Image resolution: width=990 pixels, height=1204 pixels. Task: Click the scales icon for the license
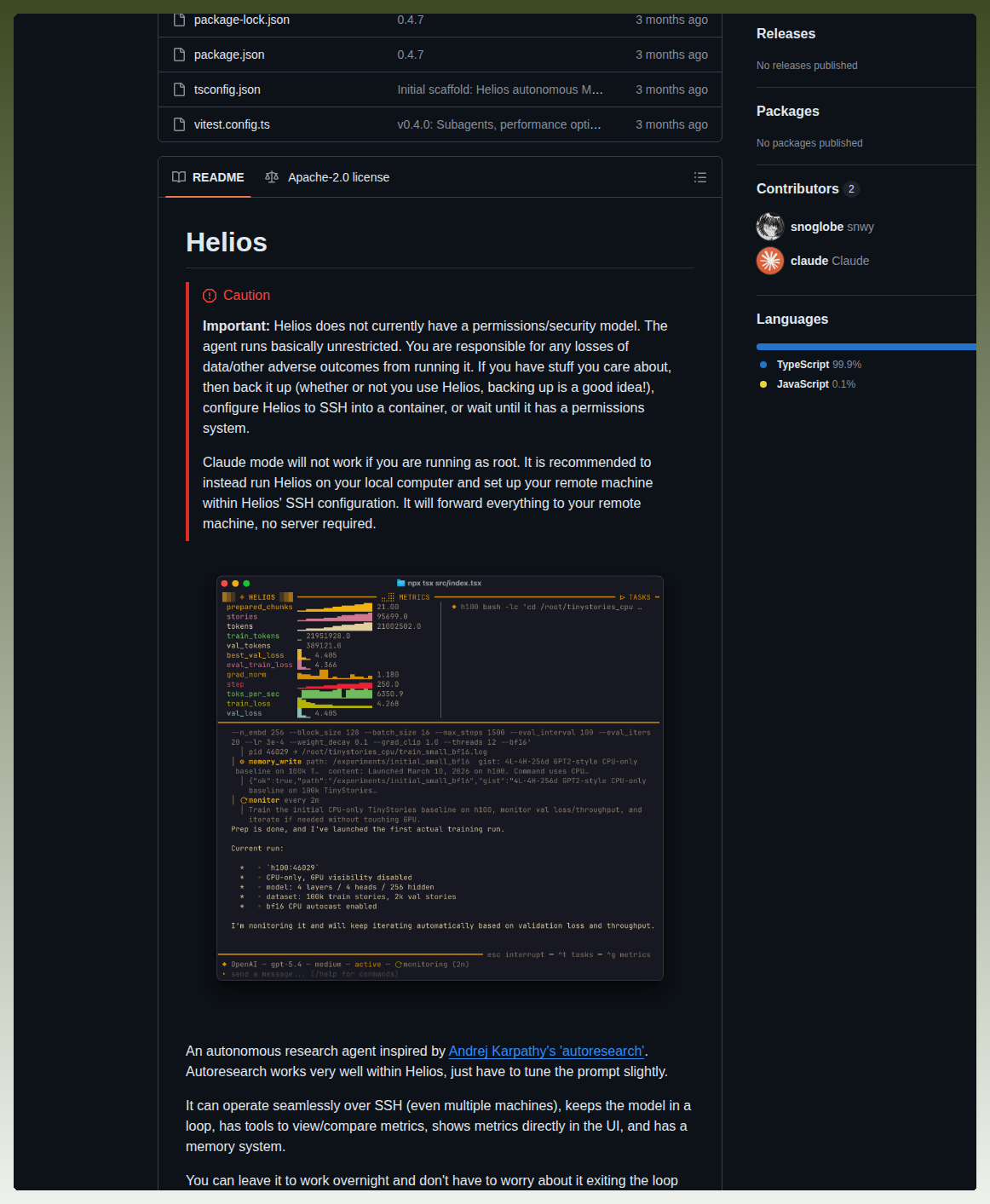272,177
